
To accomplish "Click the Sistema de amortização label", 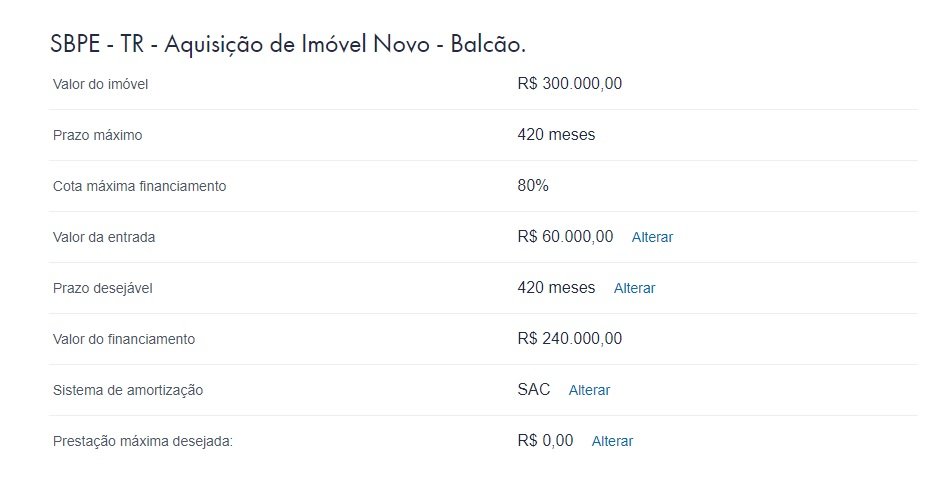I will (128, 390).
